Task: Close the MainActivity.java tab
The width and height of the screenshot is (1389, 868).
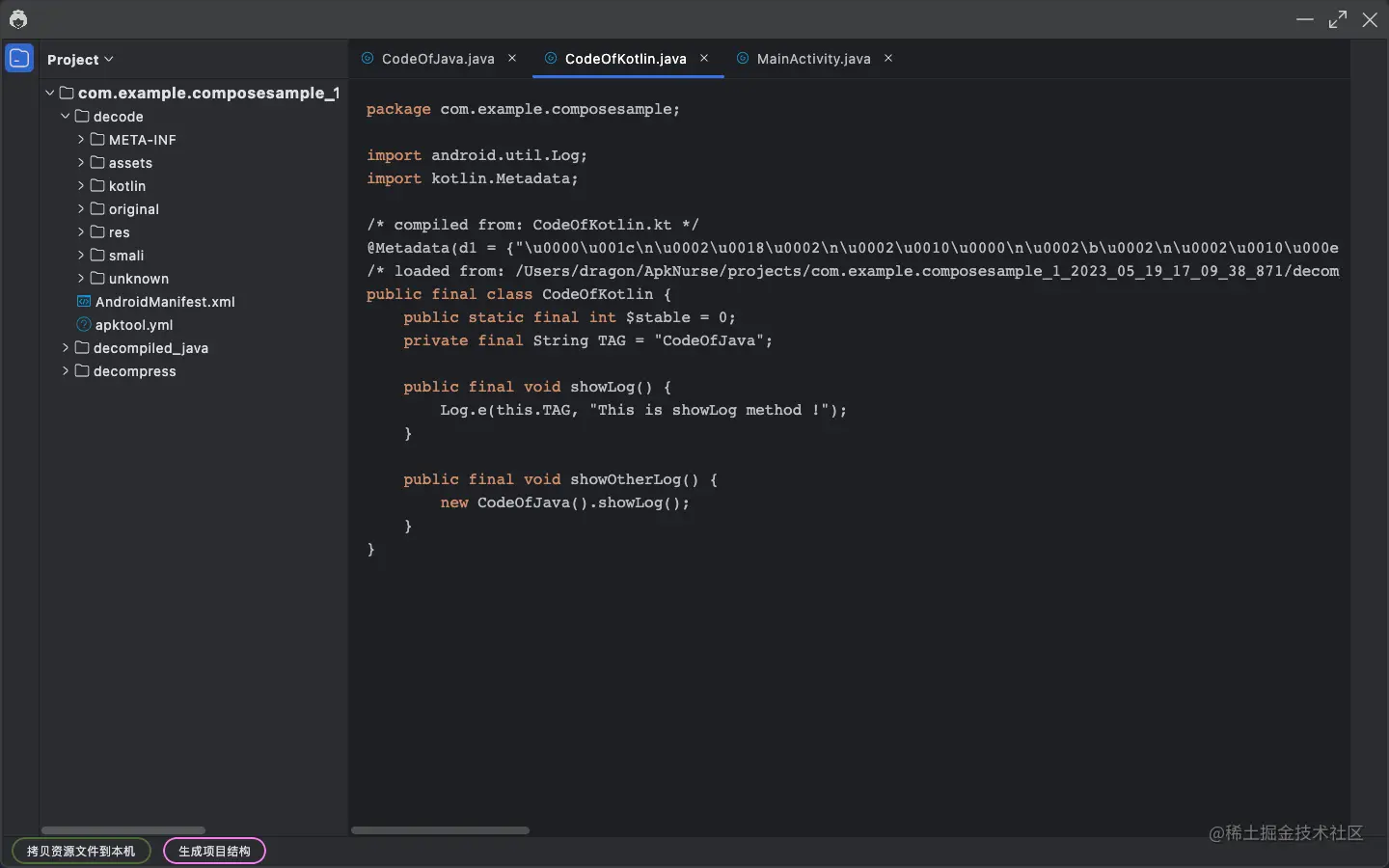Action: (x=887, y=59)
